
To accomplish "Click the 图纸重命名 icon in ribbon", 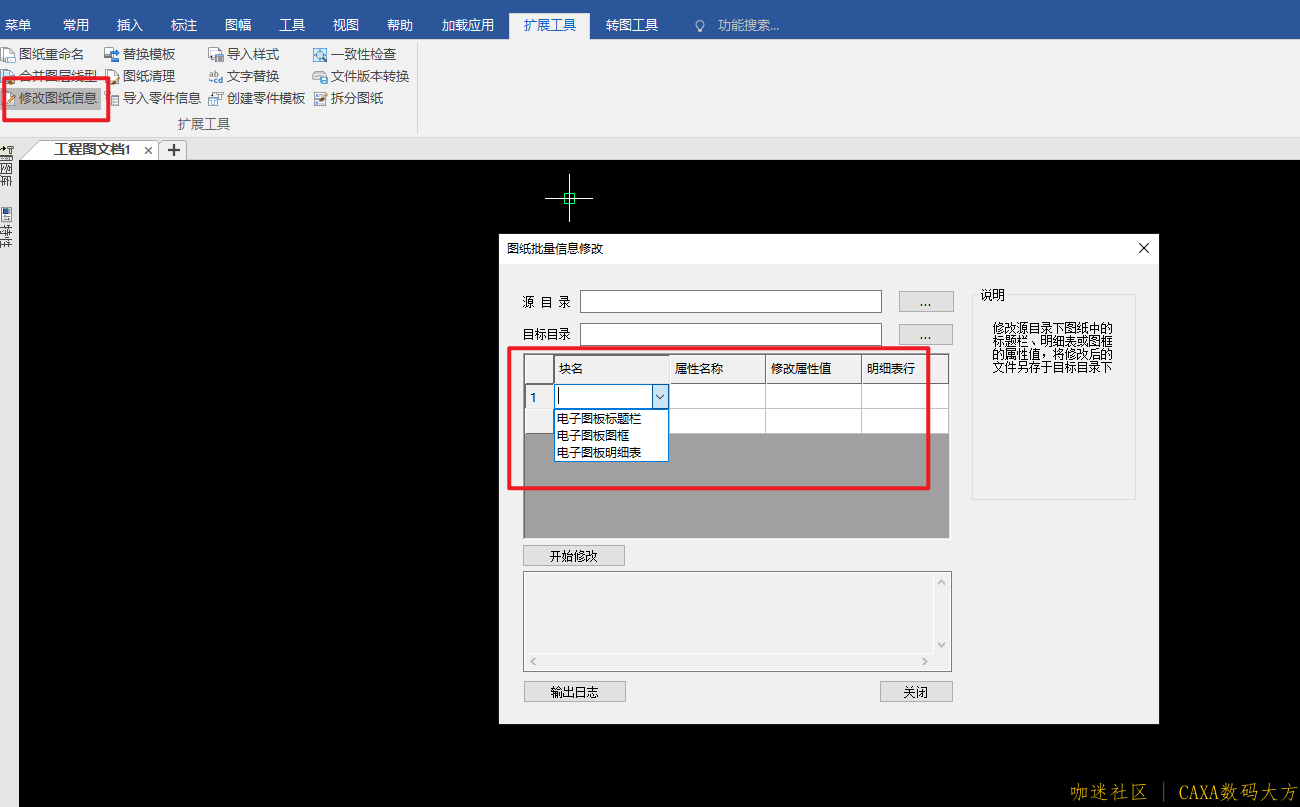I will click(x=8, y=54).
